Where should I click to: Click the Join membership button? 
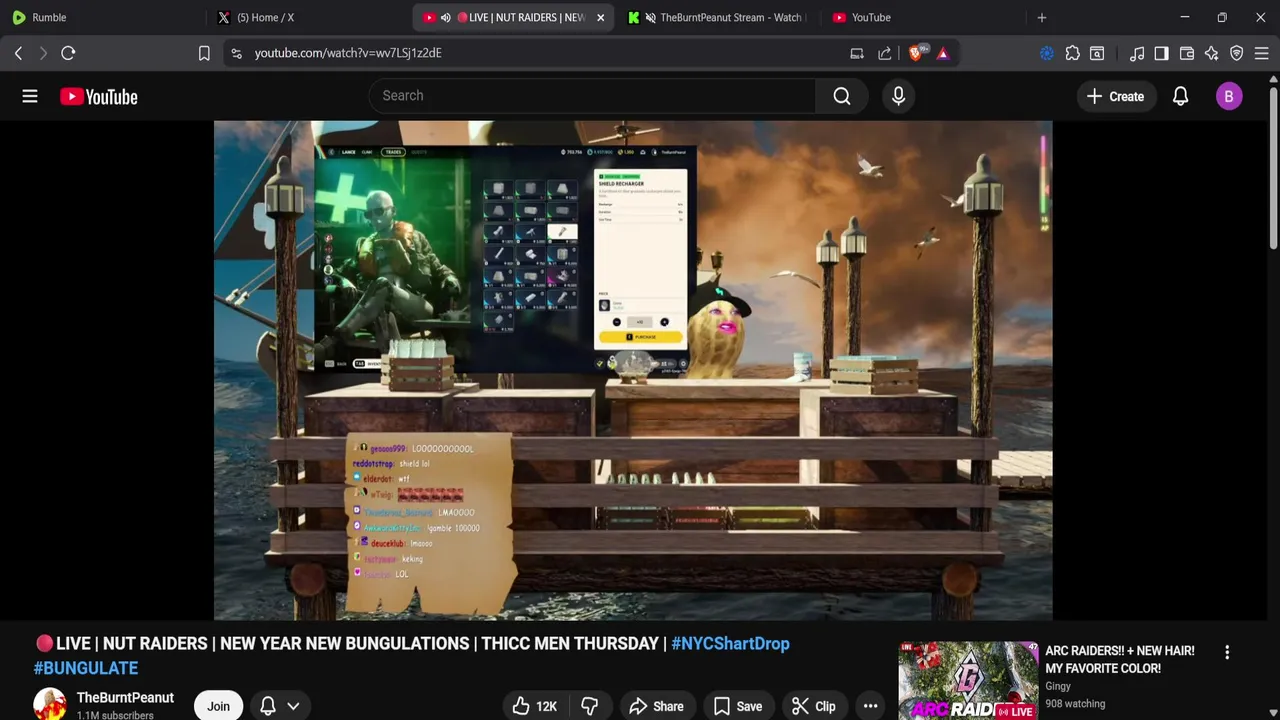pos(218,706)
